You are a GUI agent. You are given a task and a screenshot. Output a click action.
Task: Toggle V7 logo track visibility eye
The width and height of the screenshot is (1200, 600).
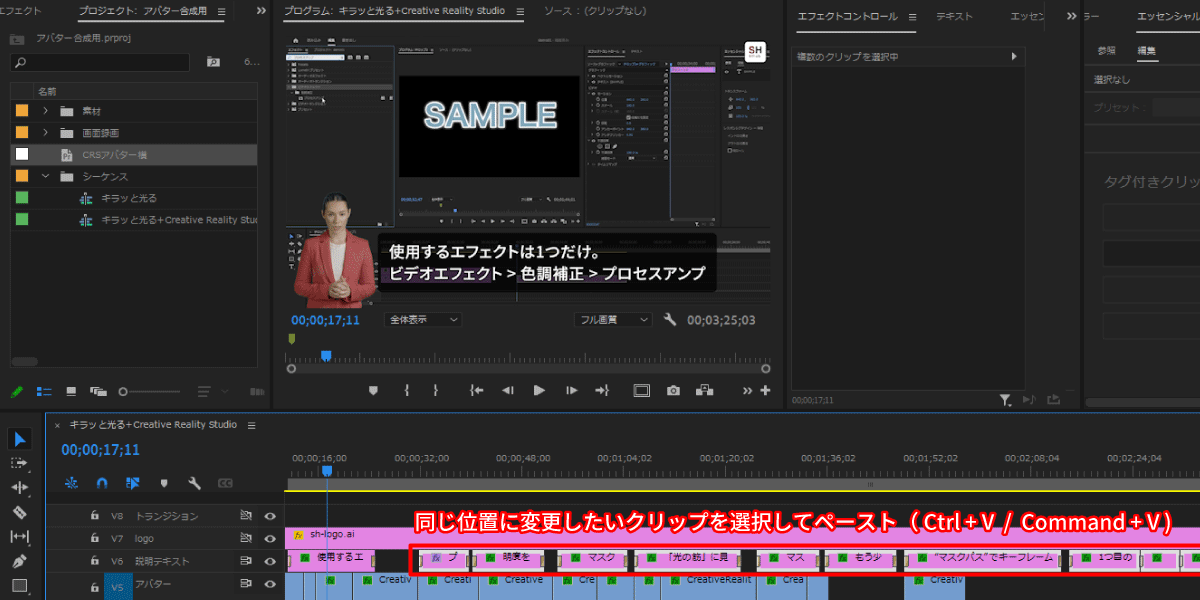269,538
